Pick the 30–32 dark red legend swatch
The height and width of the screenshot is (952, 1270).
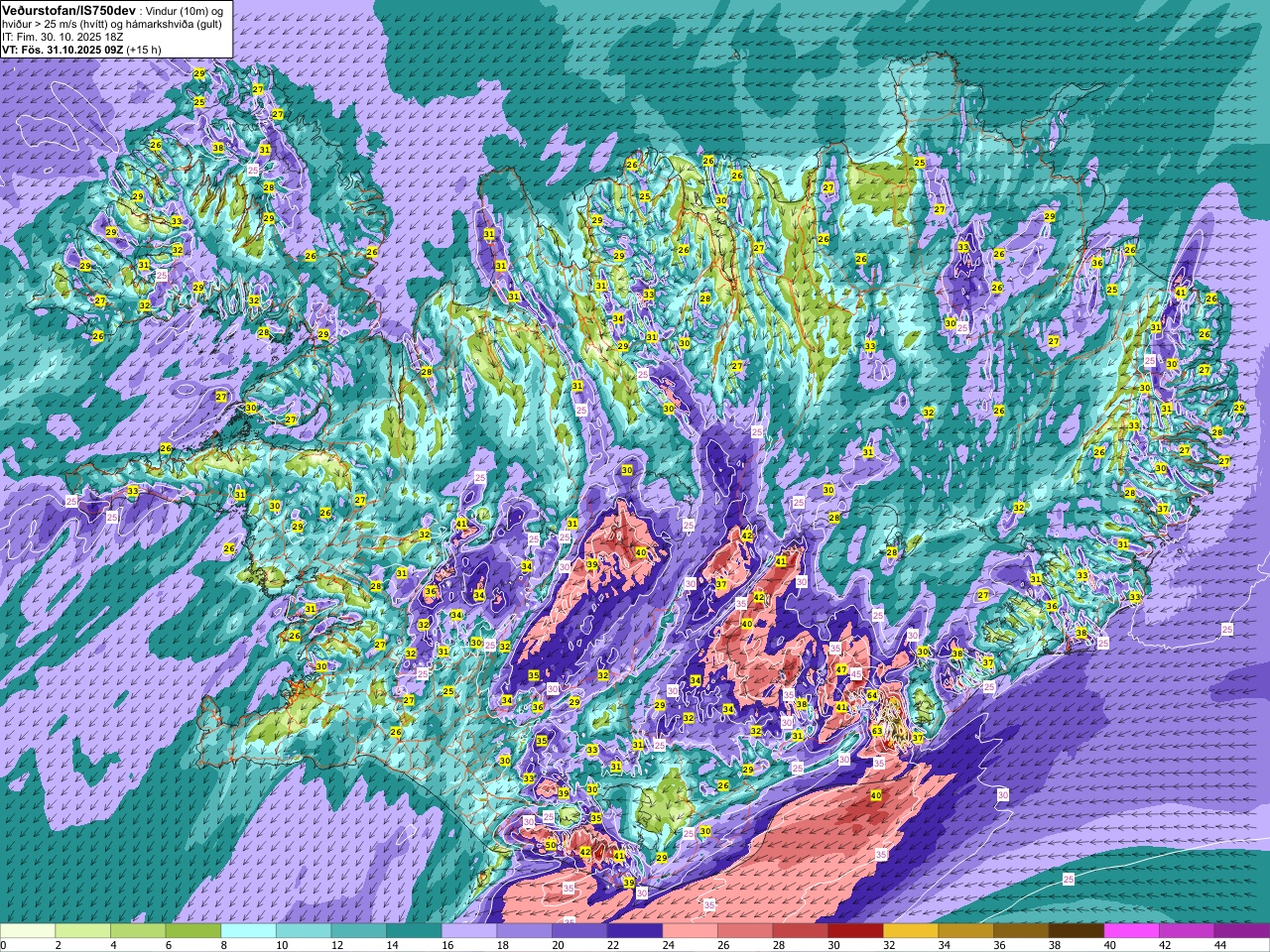click(856, 931)
